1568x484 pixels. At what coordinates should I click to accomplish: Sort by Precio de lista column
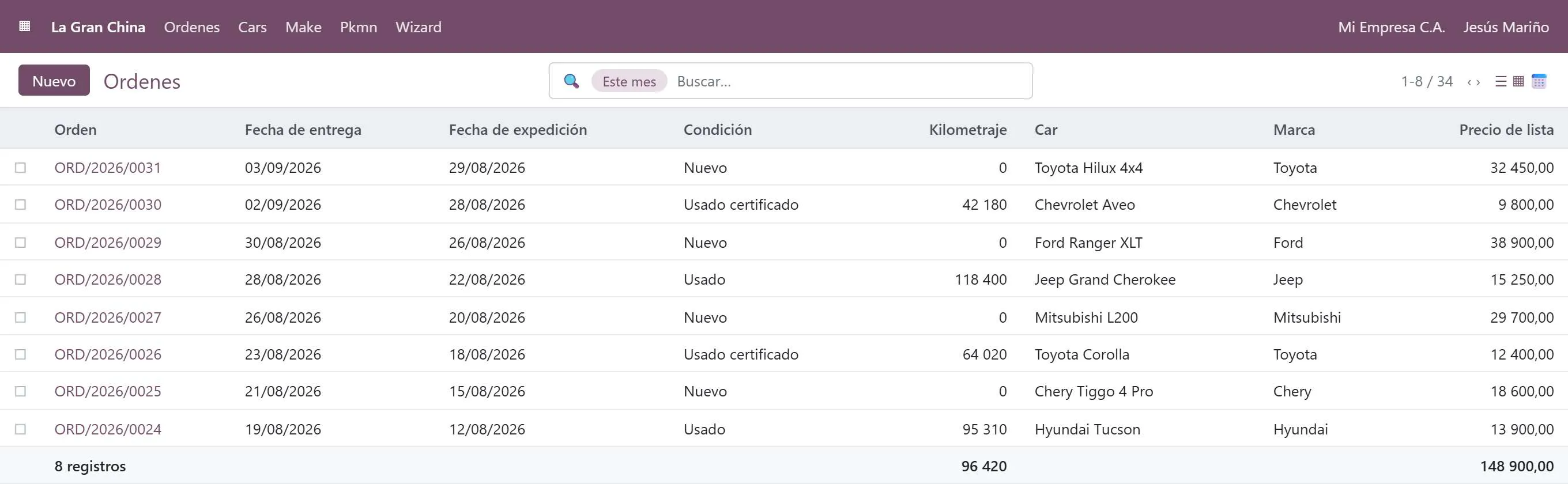point(1506,130)
